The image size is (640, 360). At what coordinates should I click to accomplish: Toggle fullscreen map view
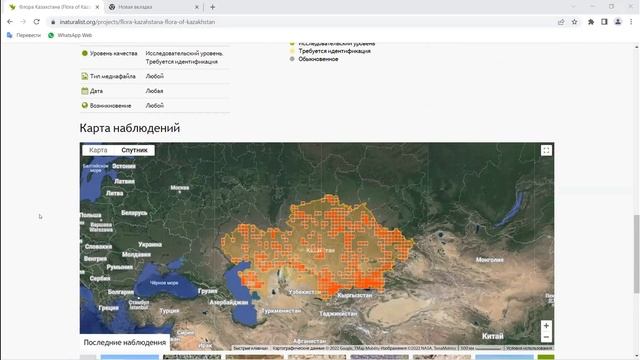546,151
